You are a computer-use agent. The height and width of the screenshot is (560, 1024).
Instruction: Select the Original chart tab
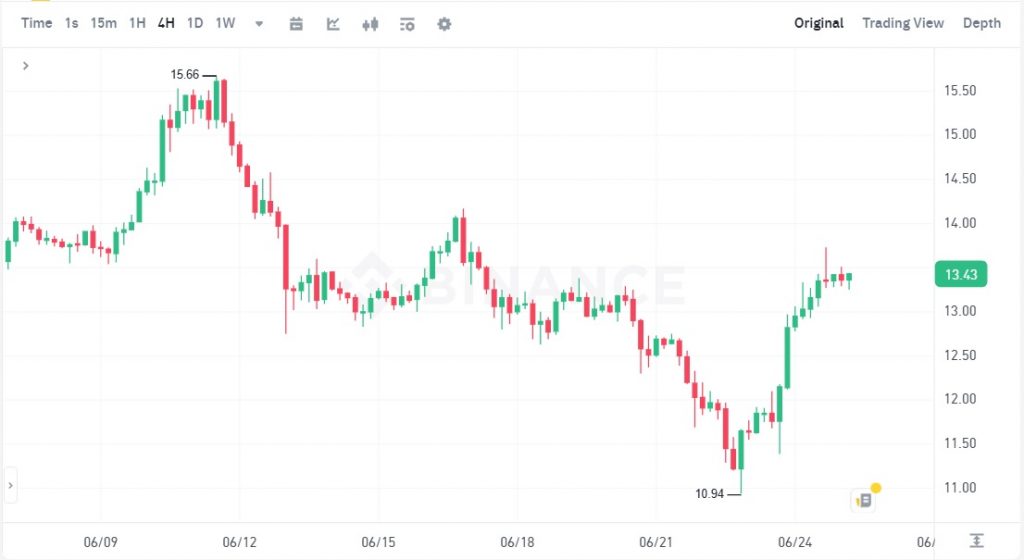819,23
